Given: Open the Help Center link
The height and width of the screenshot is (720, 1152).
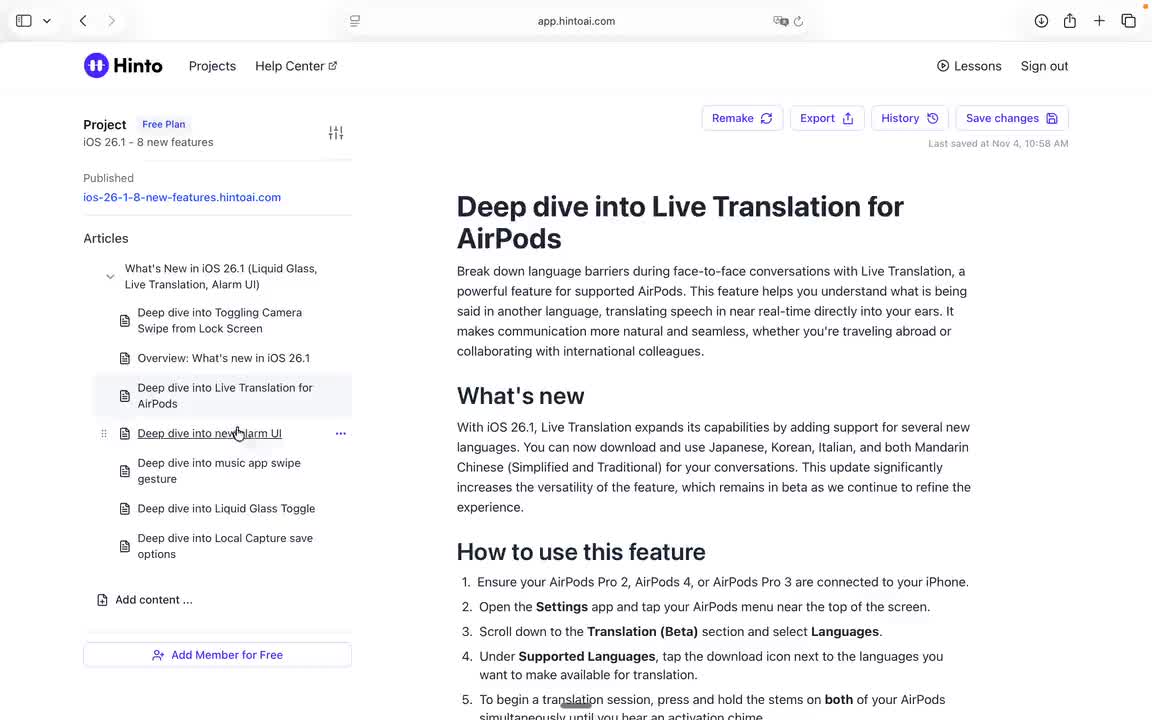Looking at the screenshot, I should 295,66.
